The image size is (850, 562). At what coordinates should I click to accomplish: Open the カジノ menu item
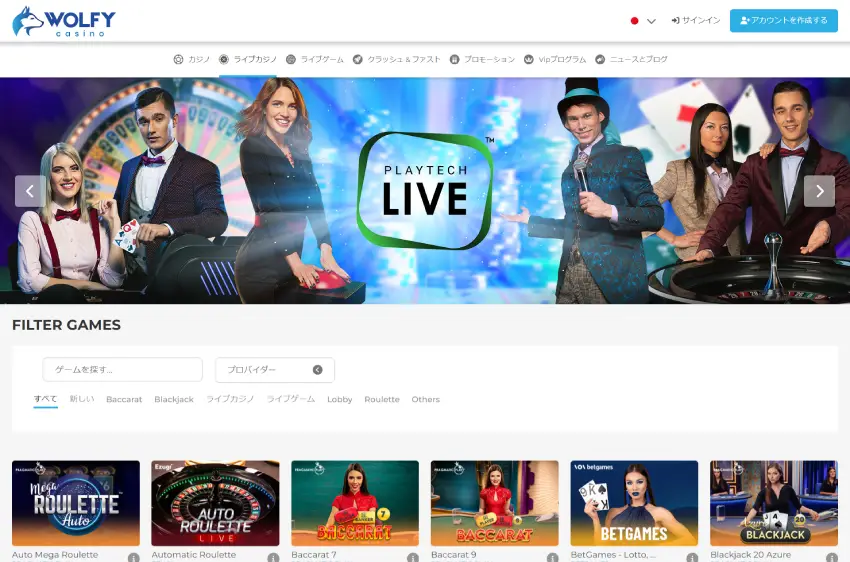pos(191,59)
